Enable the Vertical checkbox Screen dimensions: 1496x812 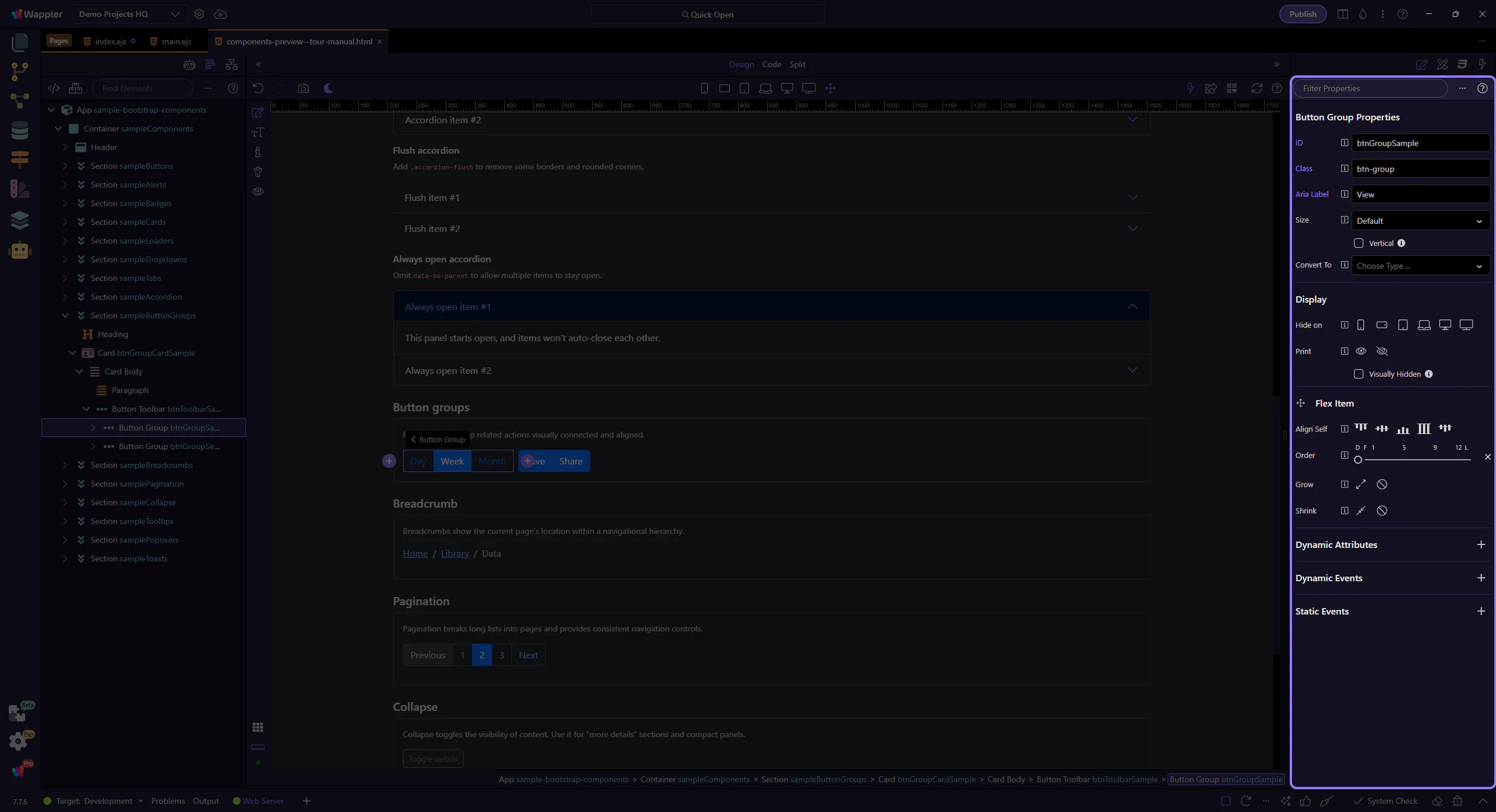point(1359,243)
